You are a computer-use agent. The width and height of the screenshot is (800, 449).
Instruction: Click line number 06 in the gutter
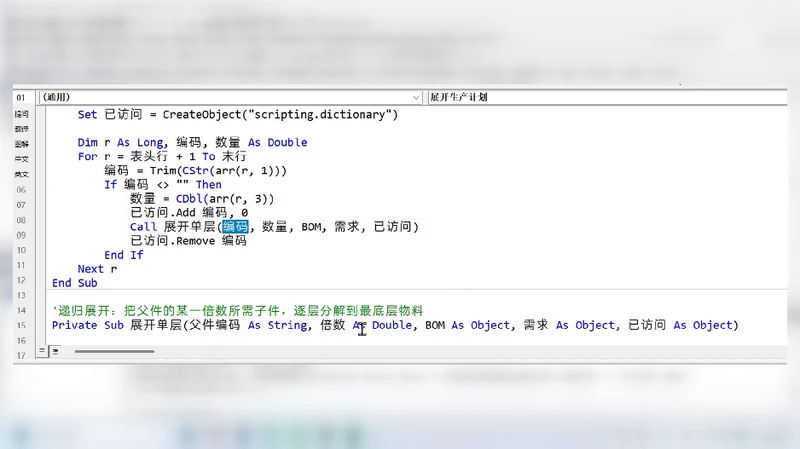coord(21,190)
